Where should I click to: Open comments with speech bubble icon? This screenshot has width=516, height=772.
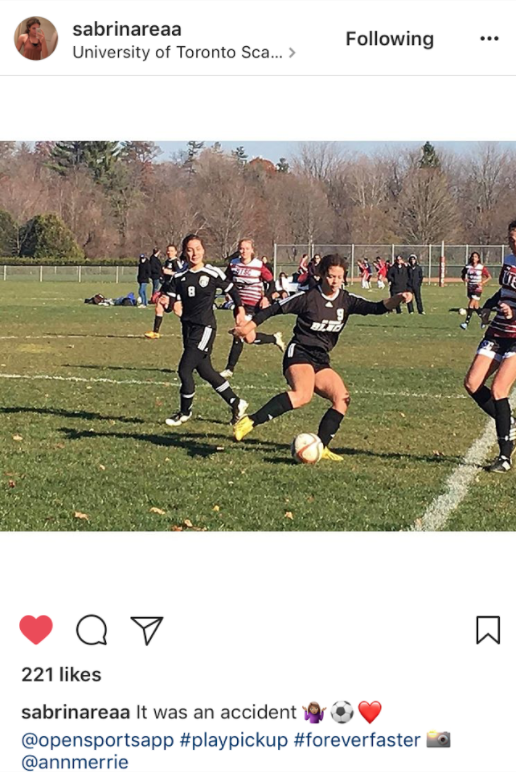(x=92, y=630)
